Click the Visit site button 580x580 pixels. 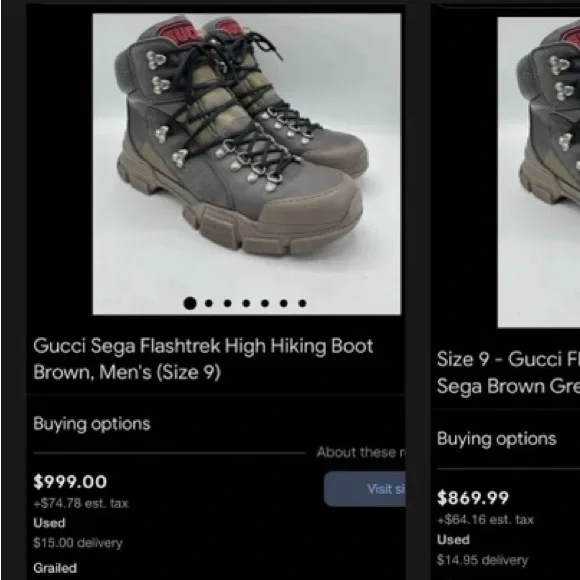[x=365, y=489]
